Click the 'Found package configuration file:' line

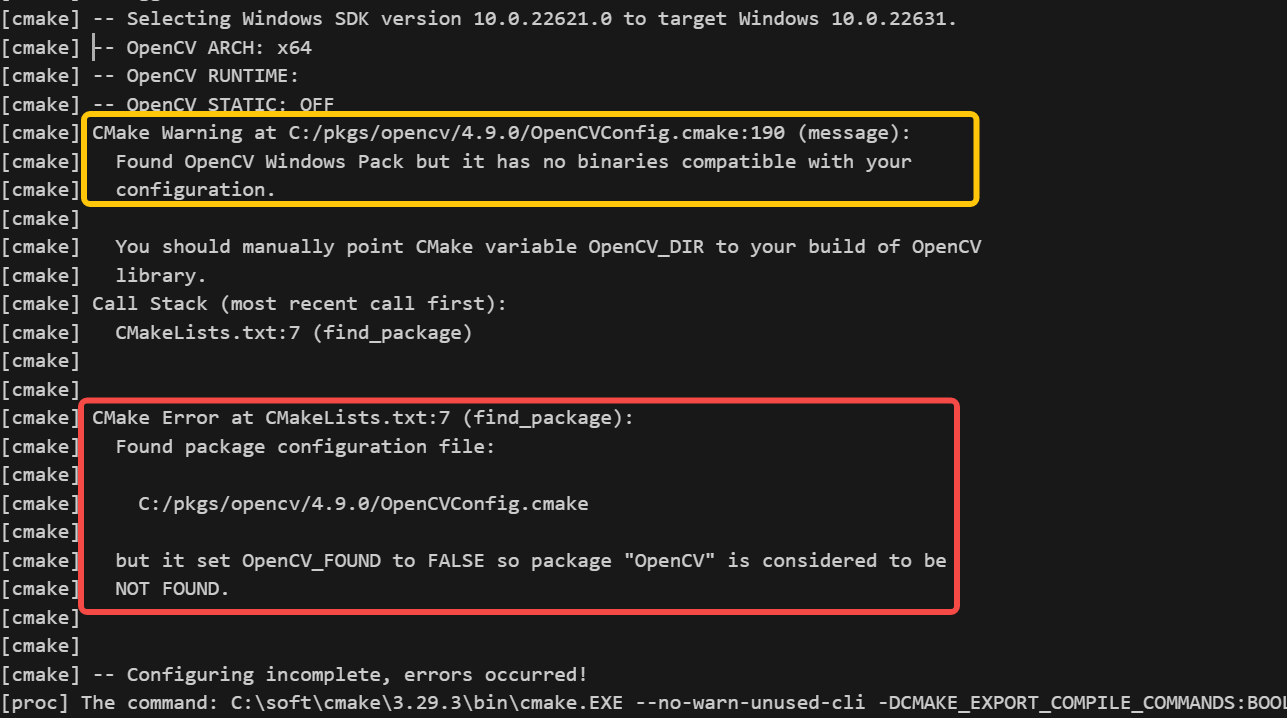tap(305, 446)
